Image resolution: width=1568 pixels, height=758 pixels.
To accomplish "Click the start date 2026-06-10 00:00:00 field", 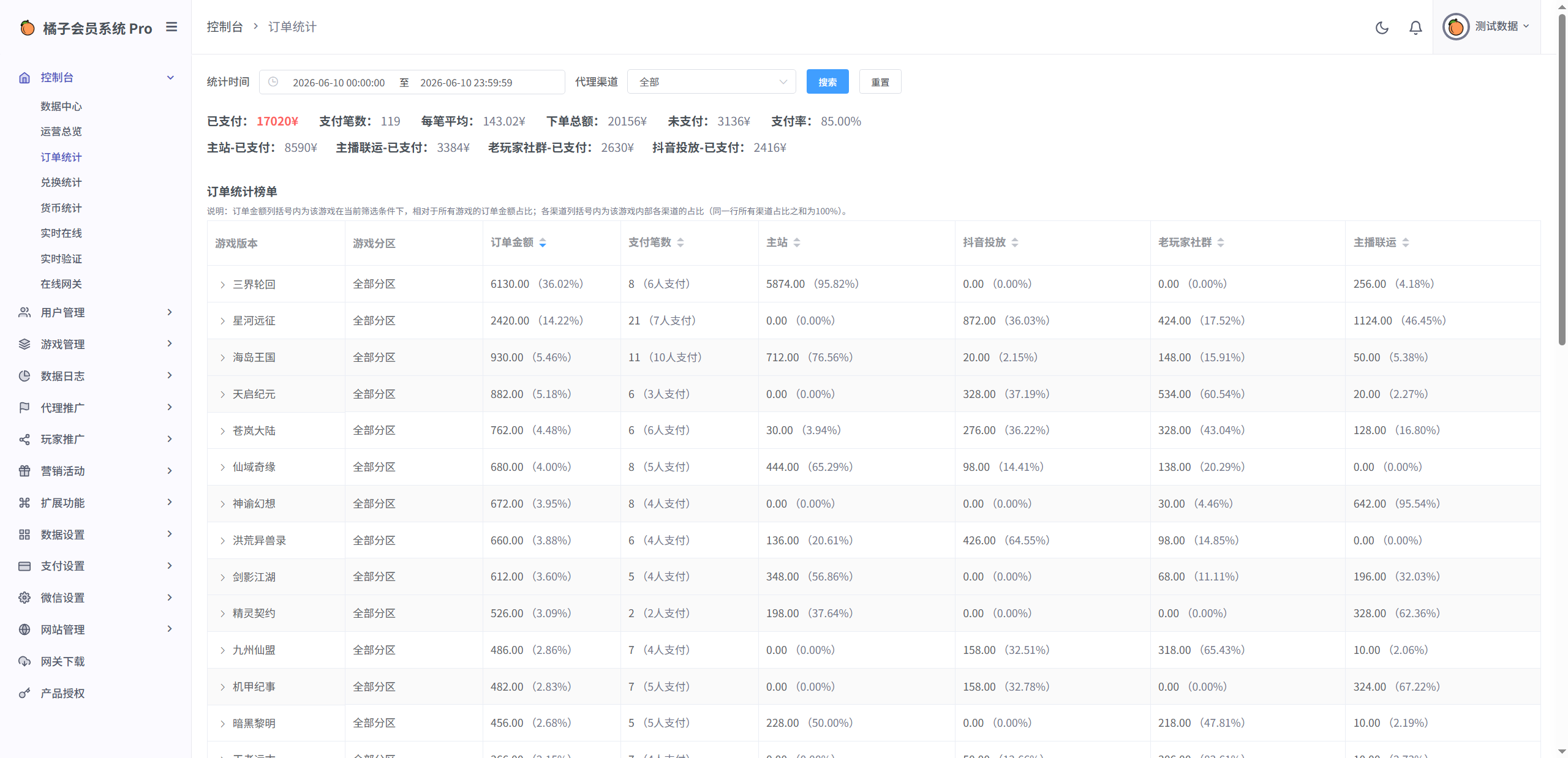I will coord(339,83).
